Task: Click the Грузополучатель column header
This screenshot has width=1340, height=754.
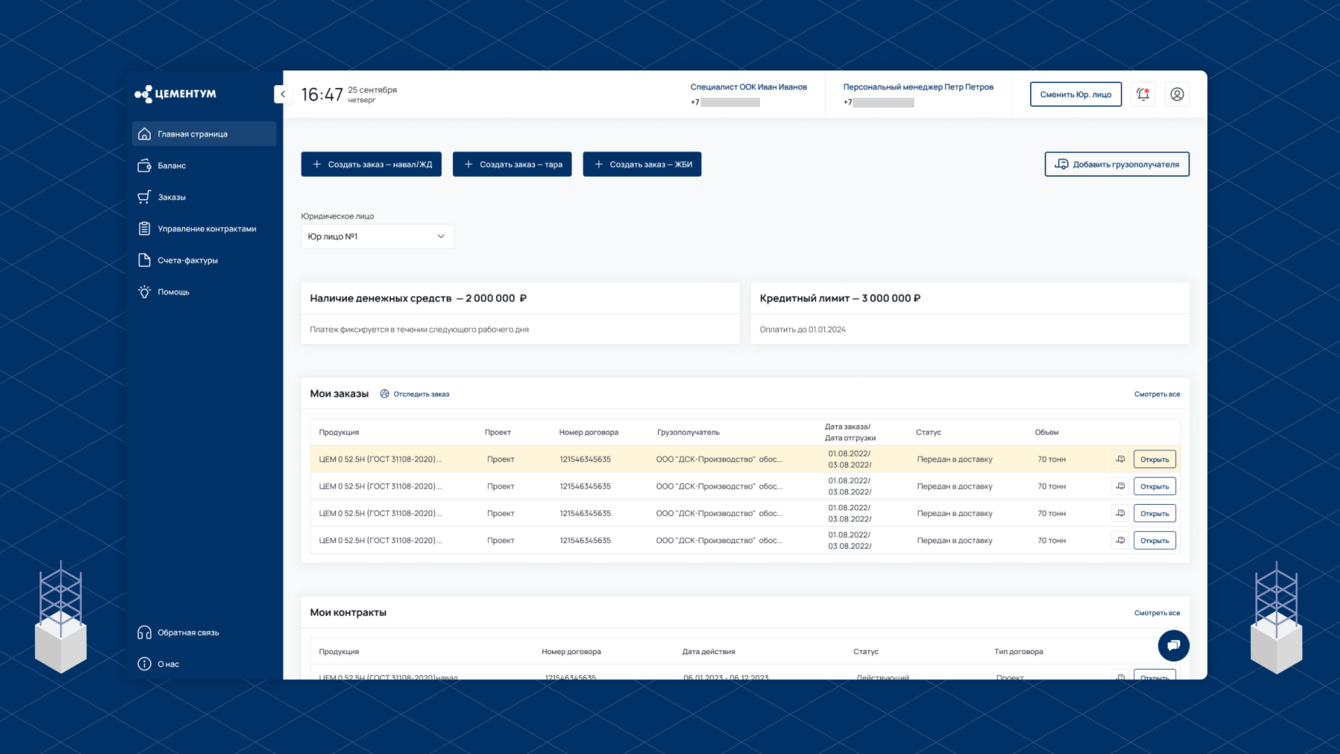Action: click(x=688, y=432)
